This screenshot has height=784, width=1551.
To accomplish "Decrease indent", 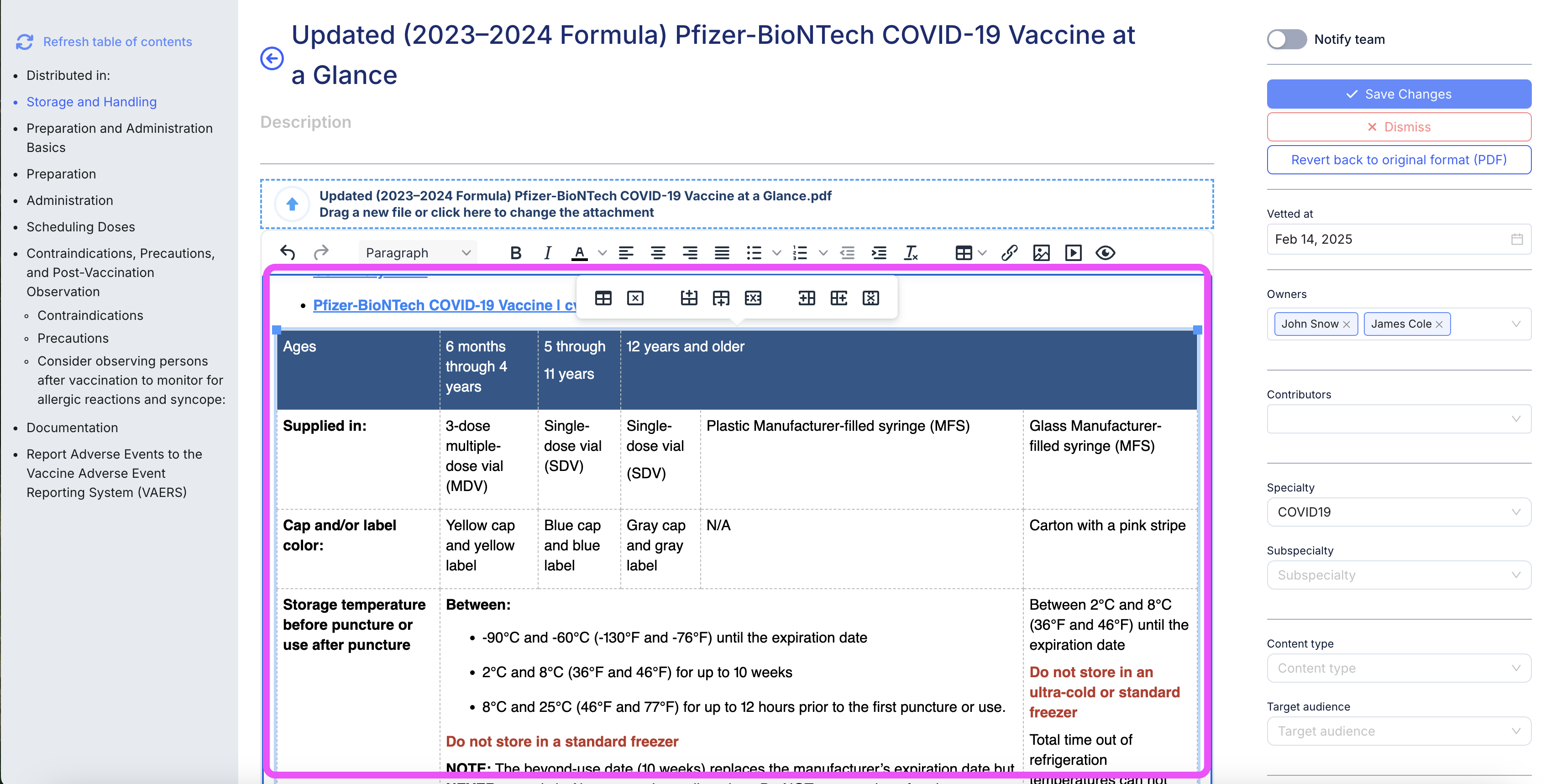I will [x=847, y=253].
